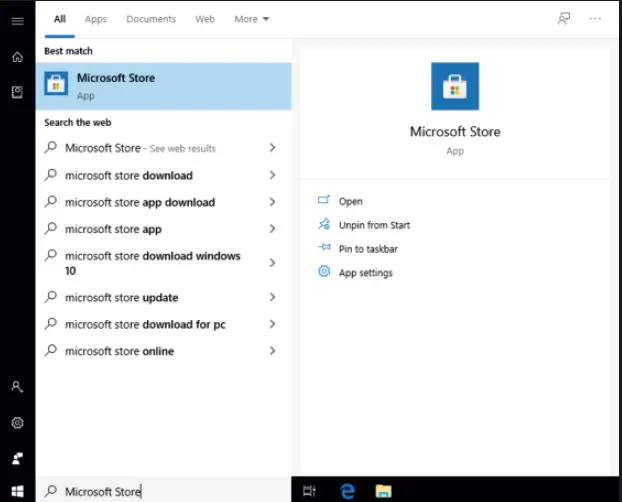Expand arrow next to microsoft store download
This screenshot has width=622, height=502.
tap(272, 176)
